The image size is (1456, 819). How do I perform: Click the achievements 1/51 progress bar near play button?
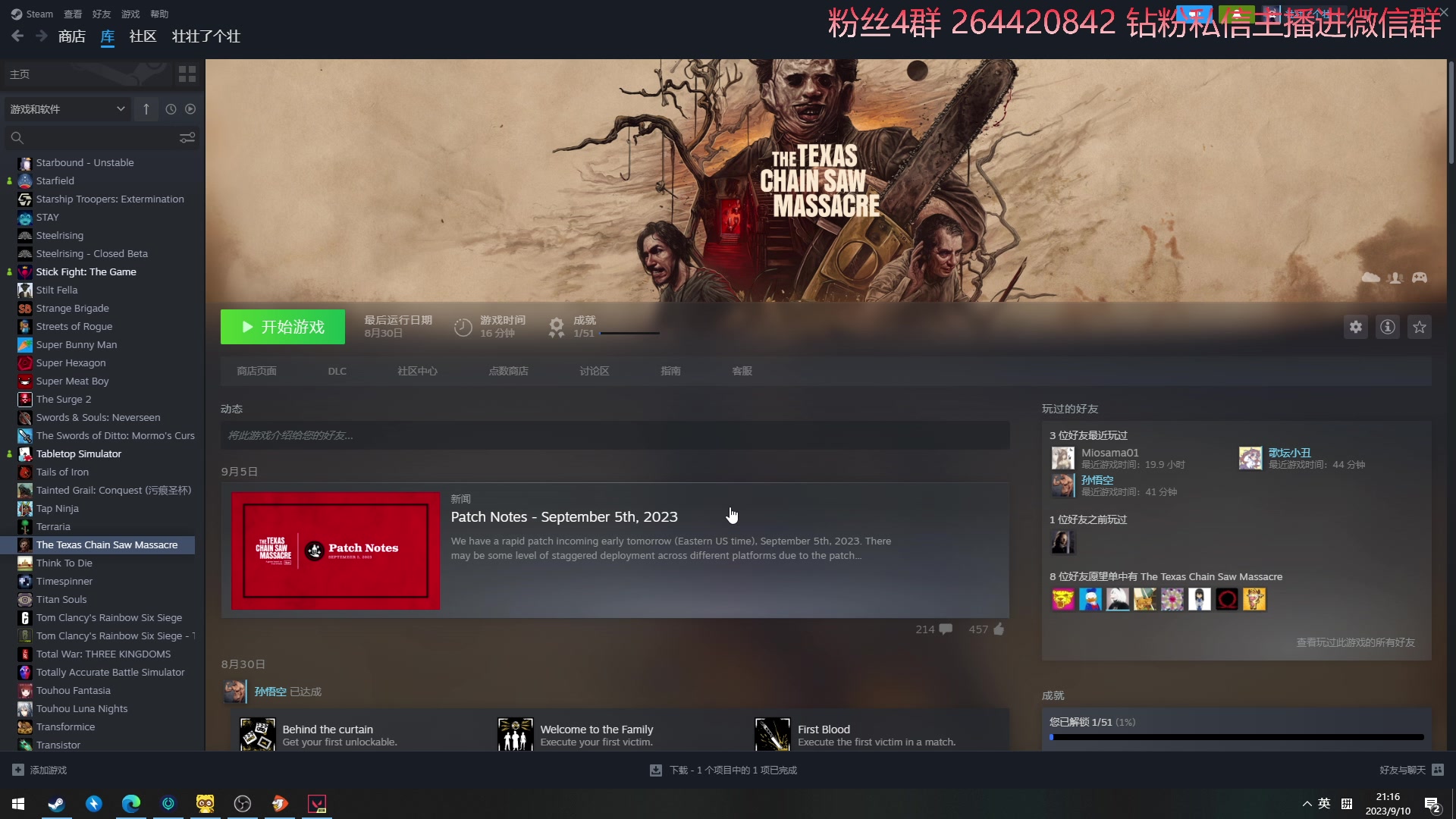[629, 333]
